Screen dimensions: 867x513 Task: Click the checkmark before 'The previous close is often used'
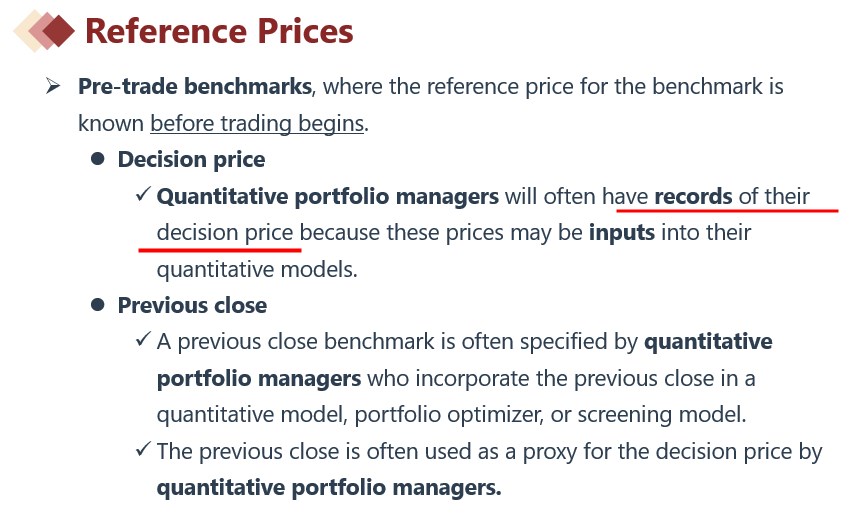(143, 451)
